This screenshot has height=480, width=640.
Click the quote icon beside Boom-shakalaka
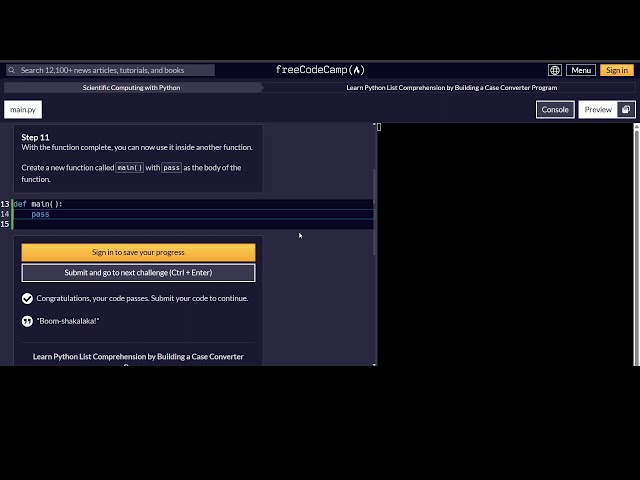[27, 321]
